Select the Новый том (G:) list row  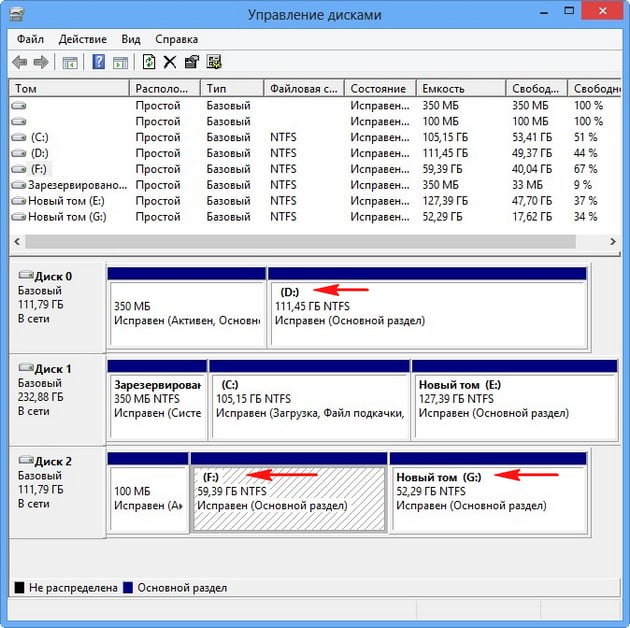click(x=68, y=217)
